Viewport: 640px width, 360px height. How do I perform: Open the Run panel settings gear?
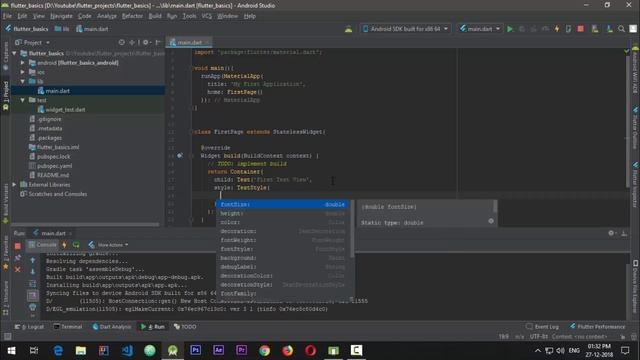pos(611,233)
